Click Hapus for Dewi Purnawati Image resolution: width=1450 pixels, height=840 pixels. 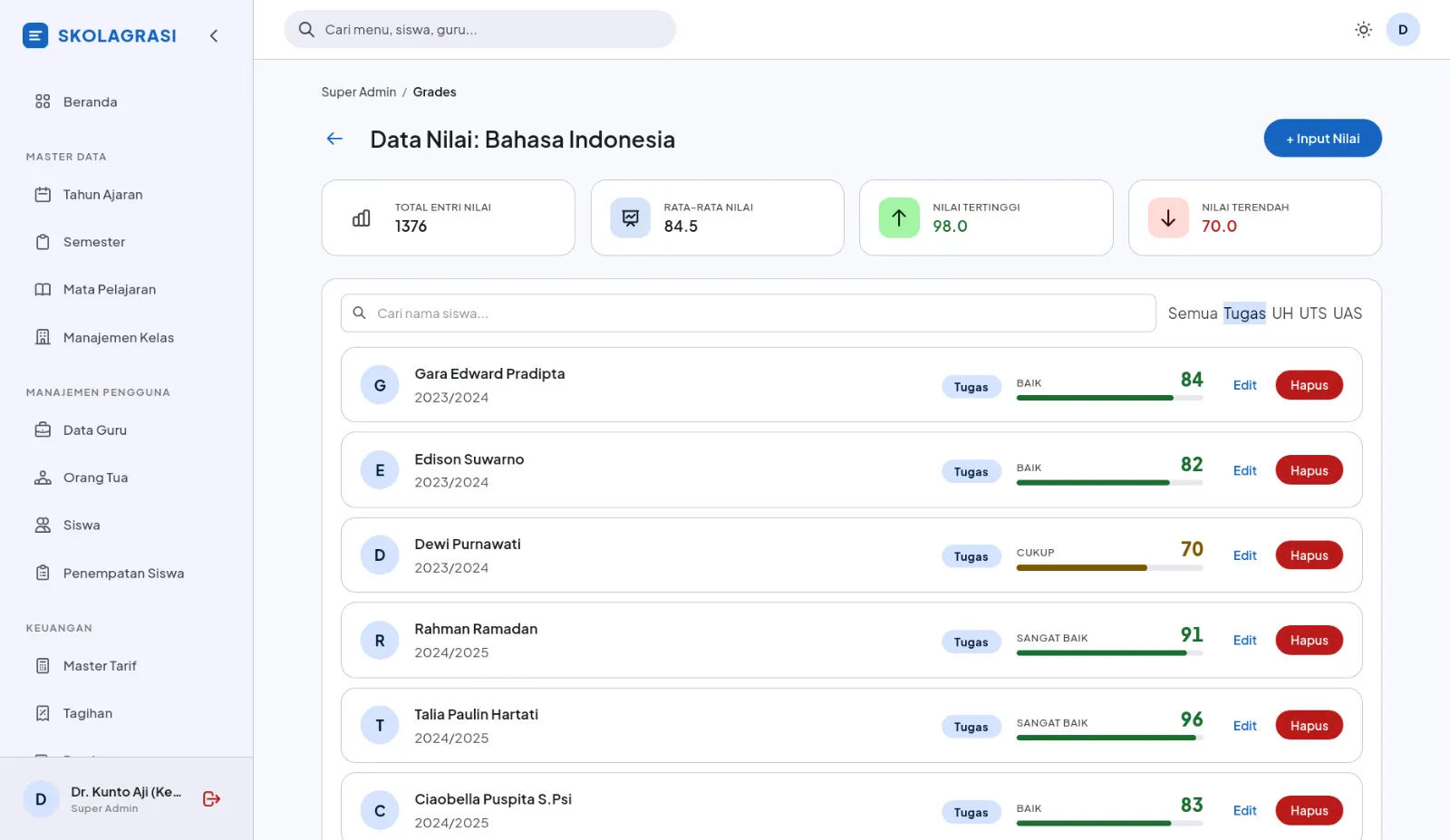[1309, 555]
